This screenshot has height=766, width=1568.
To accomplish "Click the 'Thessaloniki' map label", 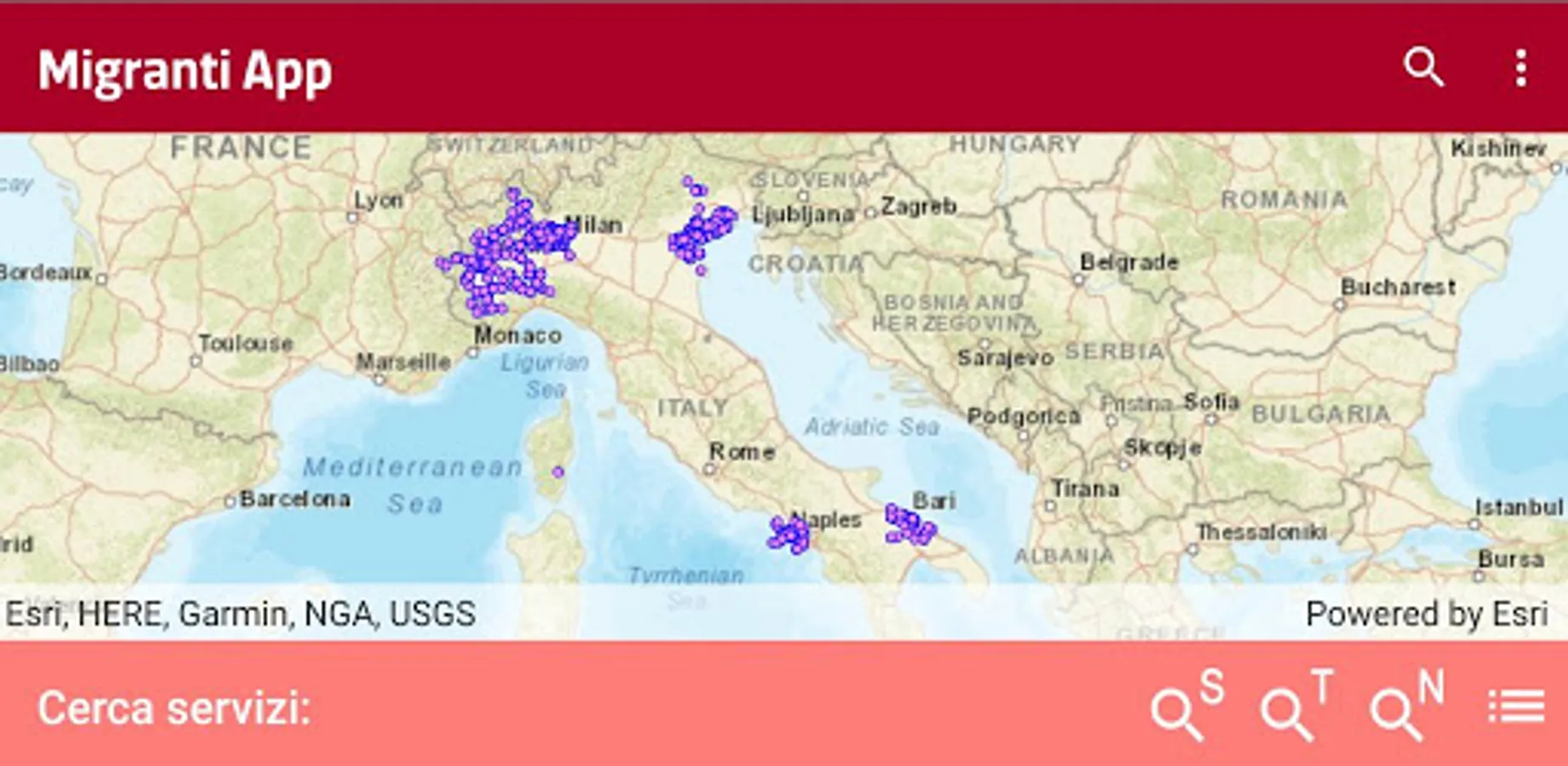I will (1262, 532).
